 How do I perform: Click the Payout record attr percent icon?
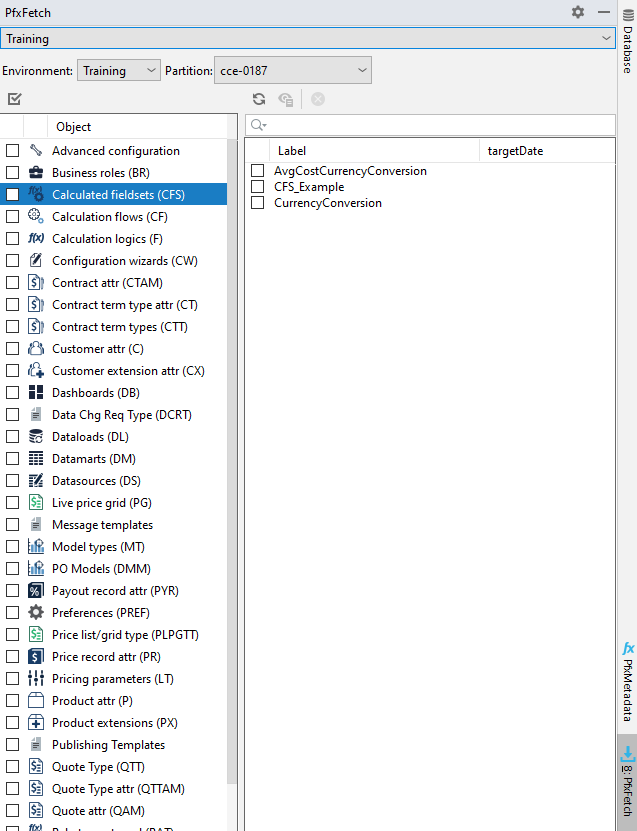tap(36, 591)
